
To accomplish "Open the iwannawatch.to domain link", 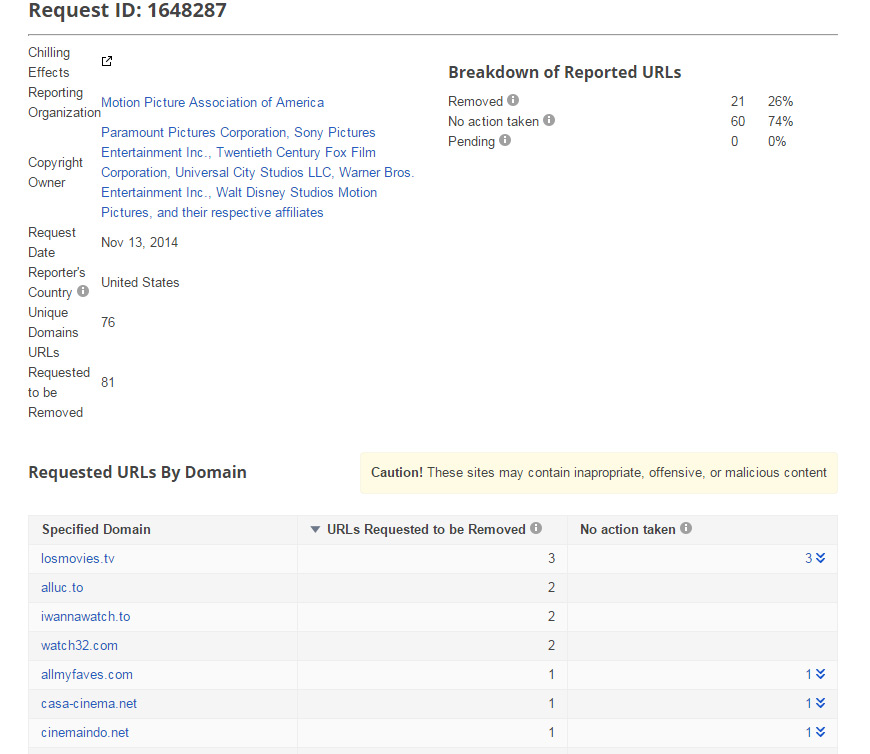I will 85,617.
